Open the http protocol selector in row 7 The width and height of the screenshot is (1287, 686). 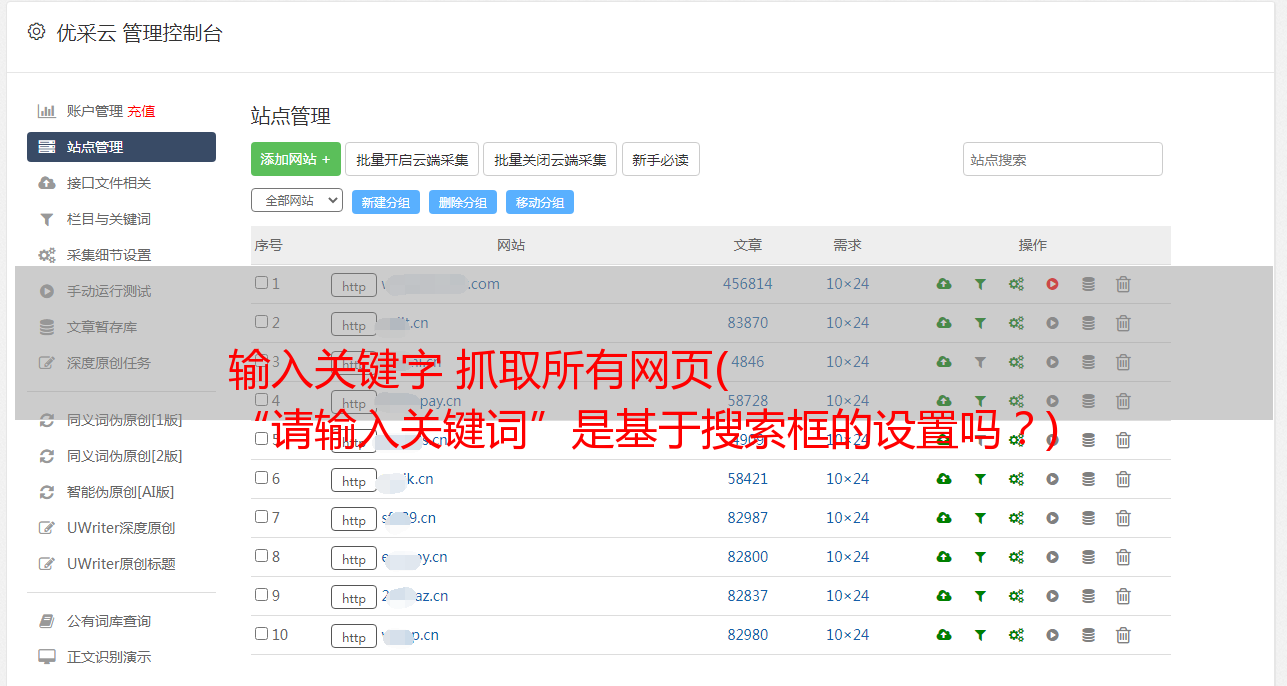point(354,519)
